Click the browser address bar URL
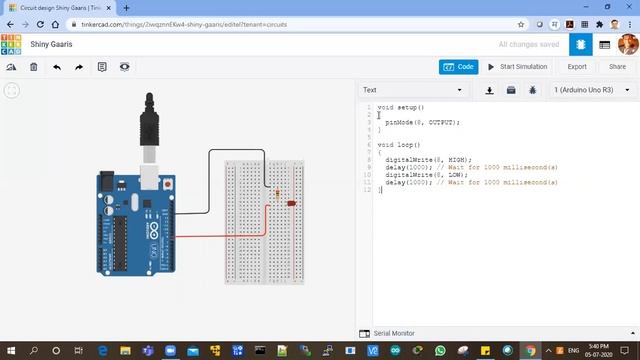This screenshot has width=640, height=360. click(x=184, y=24)
